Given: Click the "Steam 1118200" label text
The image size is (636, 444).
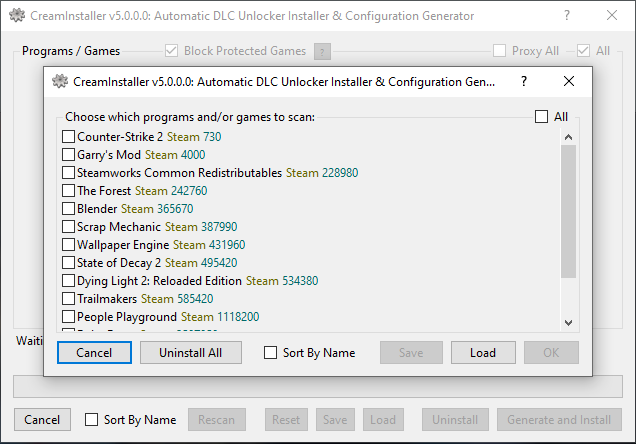Looking at the screenshot, I should click(220, 317).
